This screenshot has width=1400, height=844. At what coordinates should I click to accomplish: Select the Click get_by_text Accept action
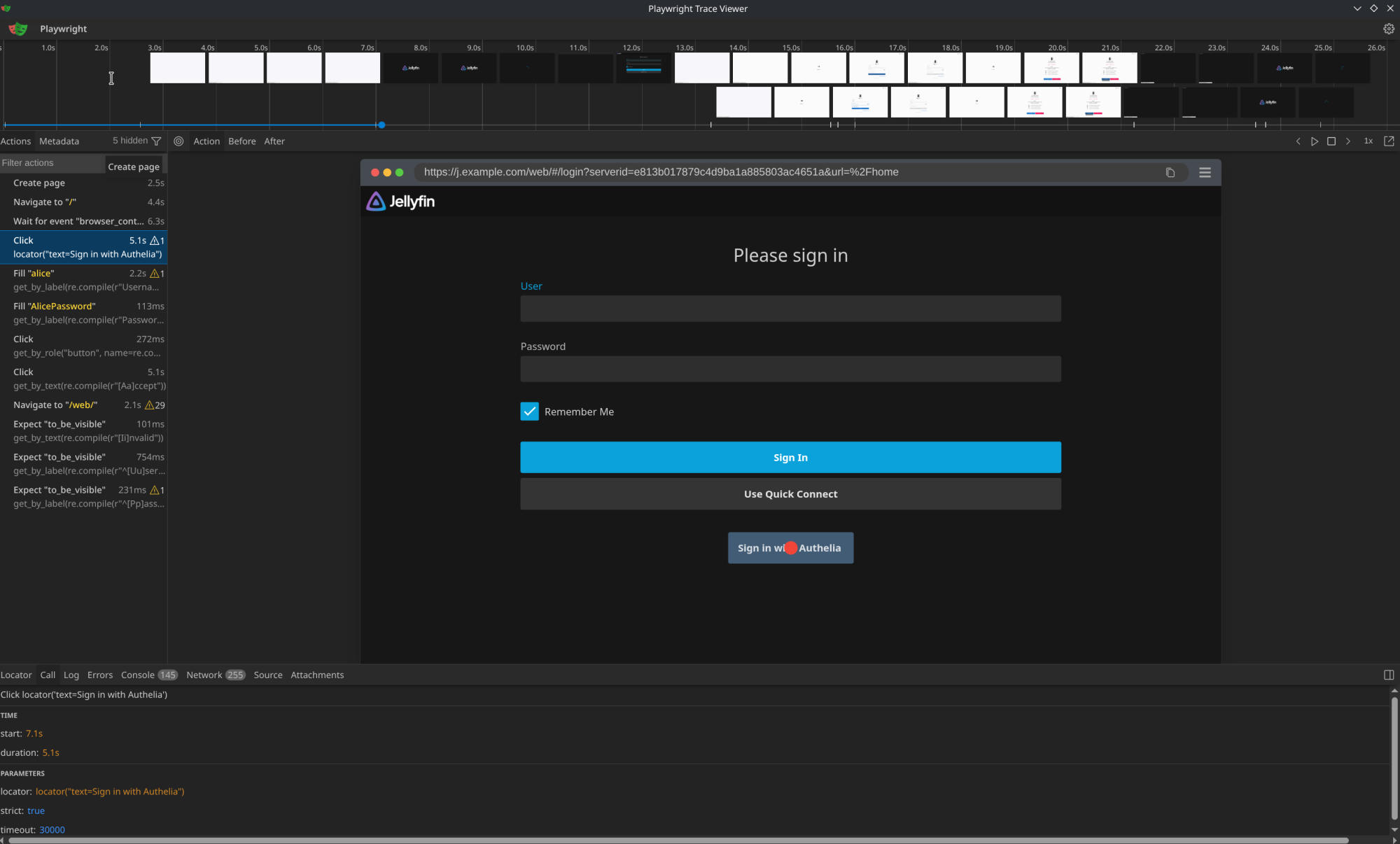(x=83, y=379)
